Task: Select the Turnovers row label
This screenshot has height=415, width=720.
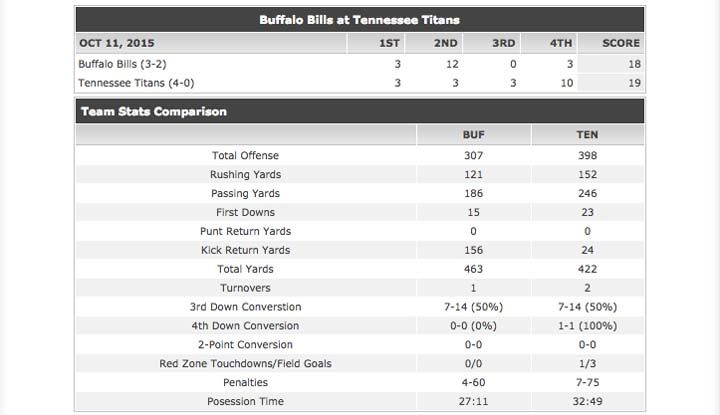Action: coord(245,288)
